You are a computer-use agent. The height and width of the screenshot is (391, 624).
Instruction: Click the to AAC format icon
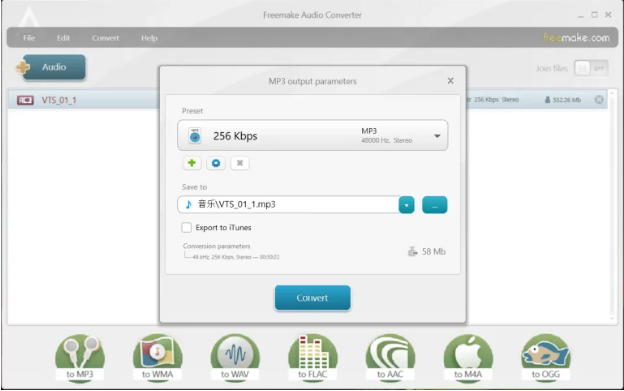[390, 358]
